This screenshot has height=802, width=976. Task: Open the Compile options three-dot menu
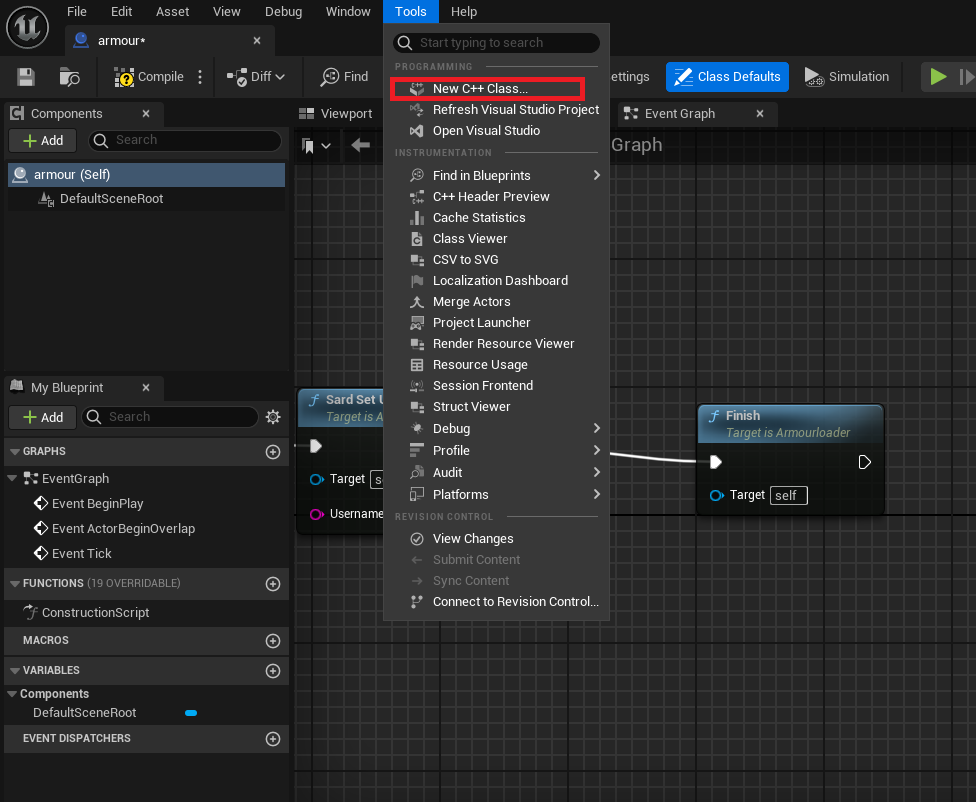tap(200, 77)
